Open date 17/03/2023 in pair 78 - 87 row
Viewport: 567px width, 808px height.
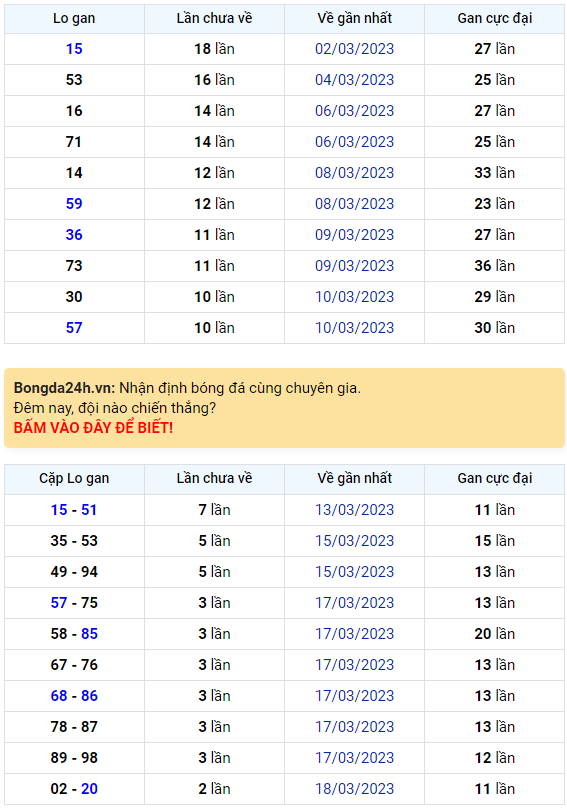355,727
